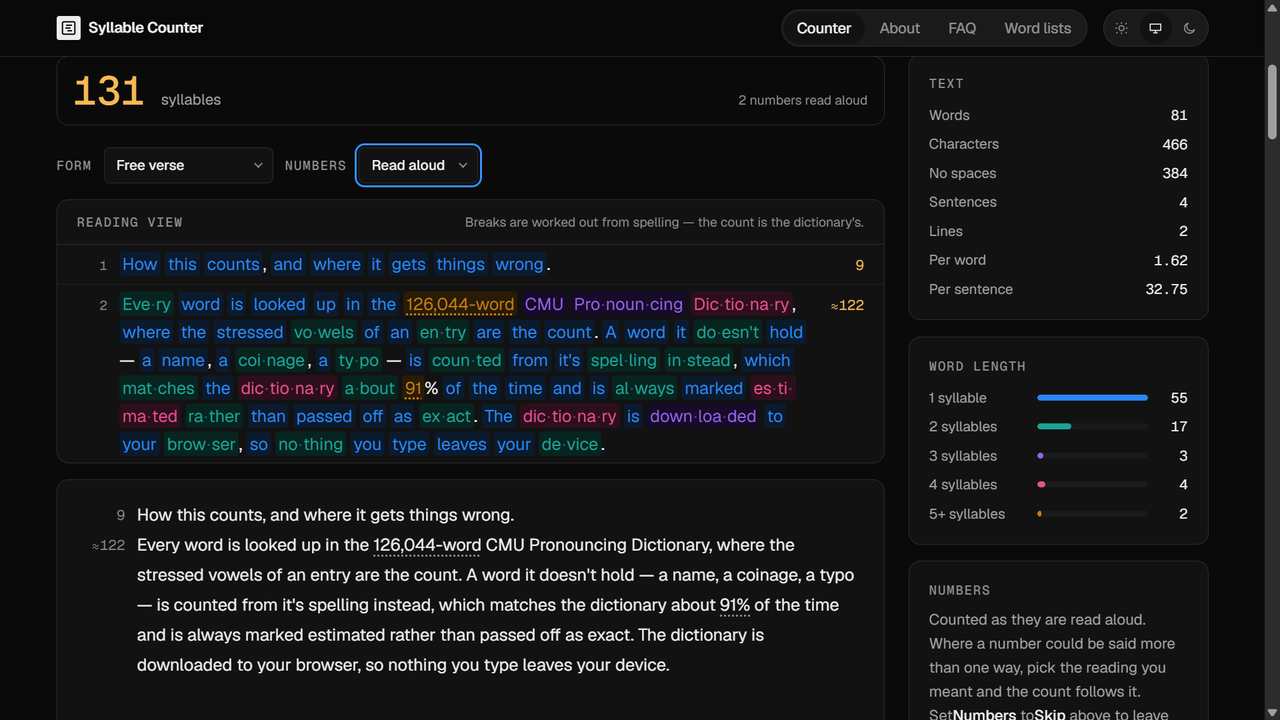Click the 126,044-word number in reading view
The width and height of the screenshot is (1280, 720).
click(460, 304)
